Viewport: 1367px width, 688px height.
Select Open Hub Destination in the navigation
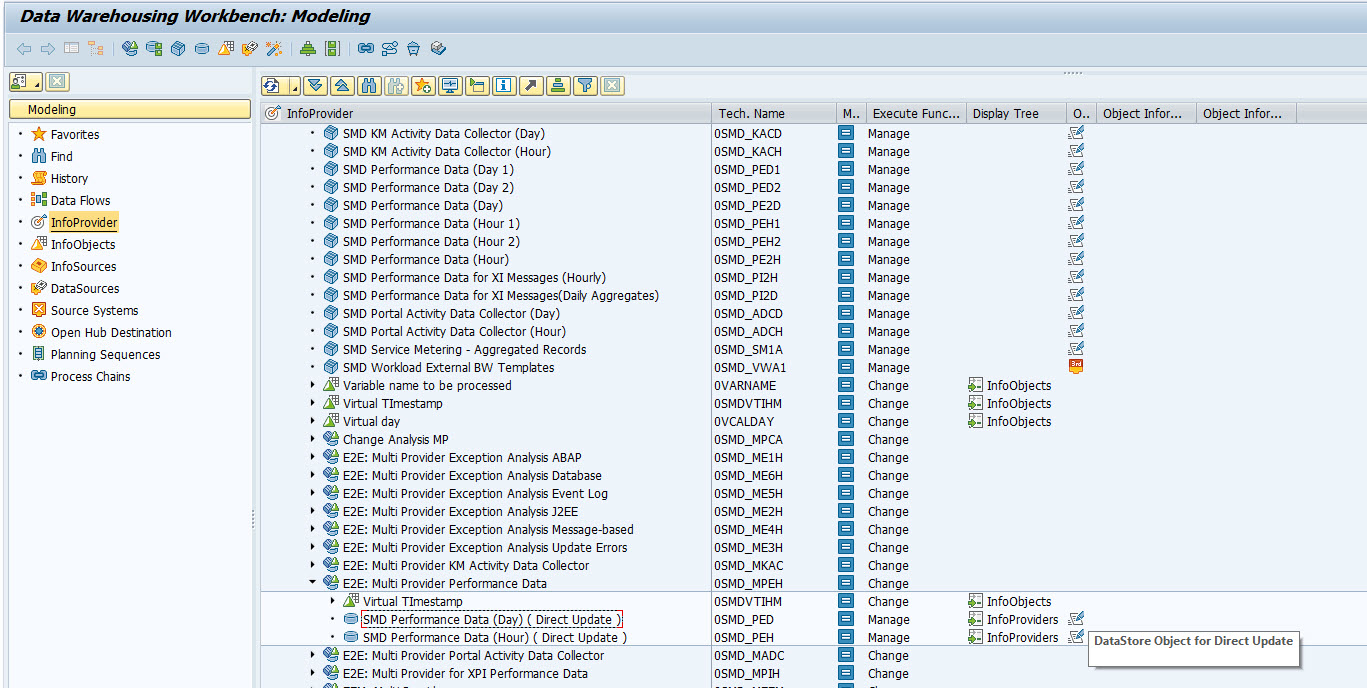(x=111, y=332)
